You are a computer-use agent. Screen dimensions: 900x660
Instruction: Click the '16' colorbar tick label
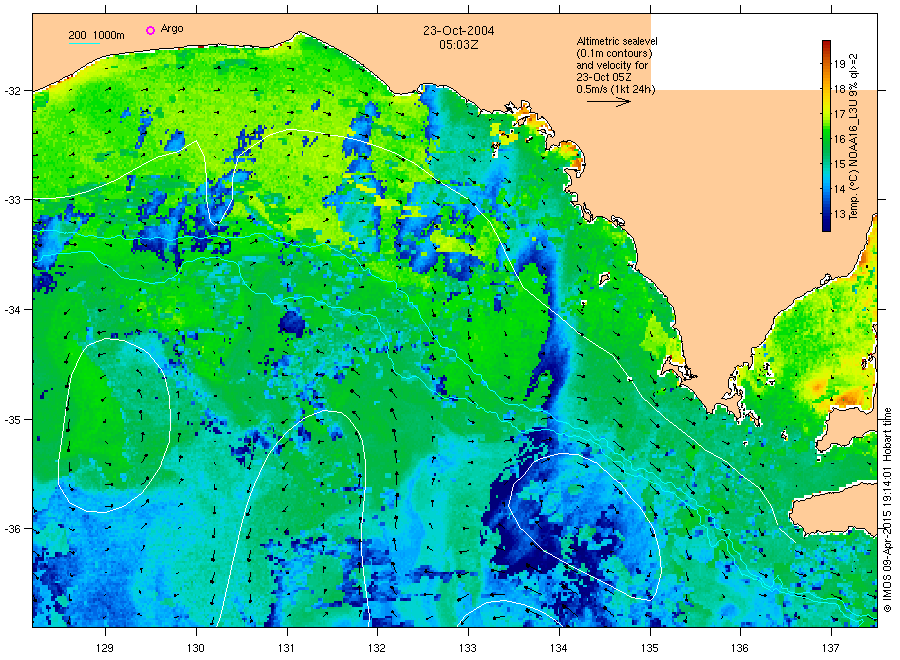tap(840, 139)
